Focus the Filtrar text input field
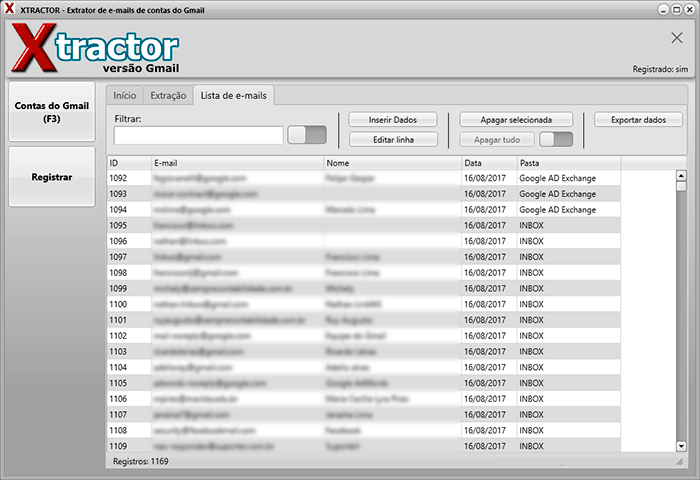The image size is (700, 480). [199, 135]
